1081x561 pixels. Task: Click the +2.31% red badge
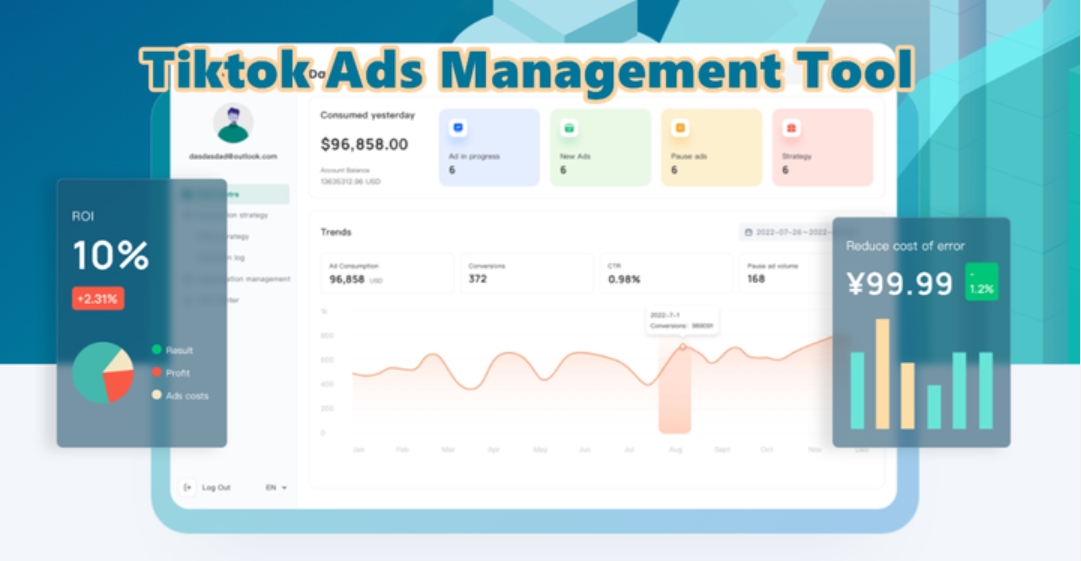click(98, 298)
